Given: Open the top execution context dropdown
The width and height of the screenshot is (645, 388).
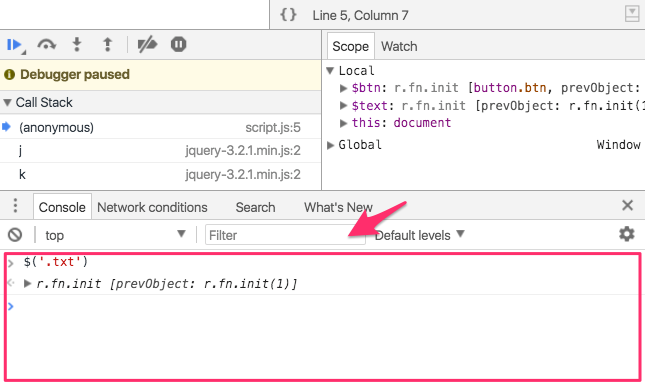Looking at the screenshot, I should [115, 235].
